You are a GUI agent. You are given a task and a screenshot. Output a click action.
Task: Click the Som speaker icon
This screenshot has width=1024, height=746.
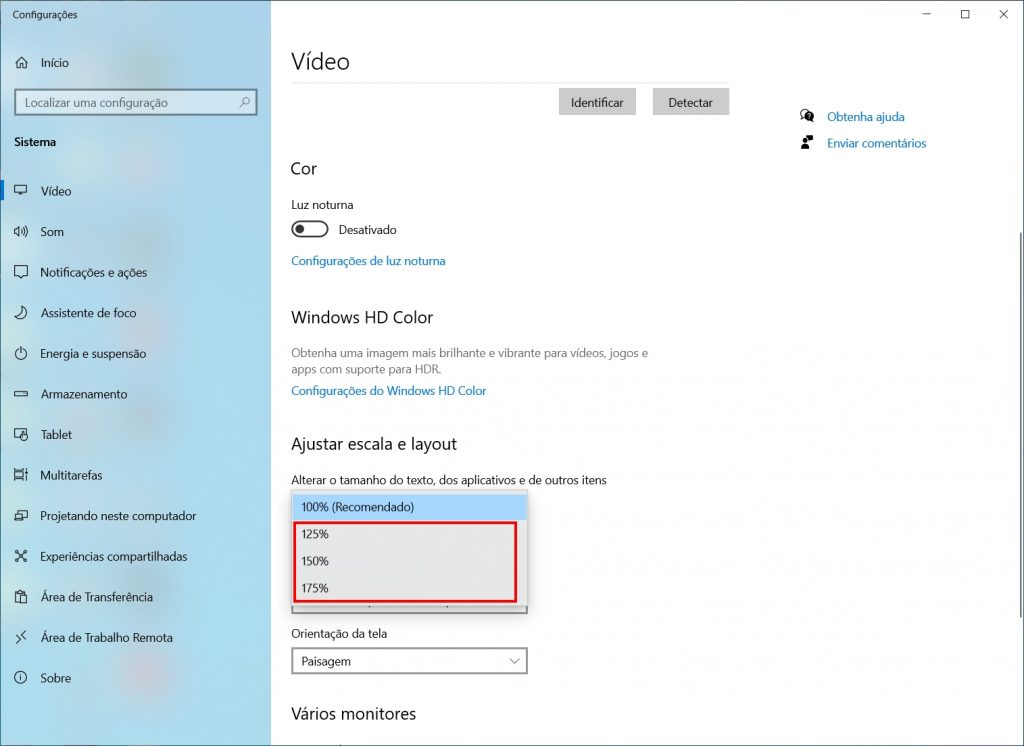click(x=21, y=231)
